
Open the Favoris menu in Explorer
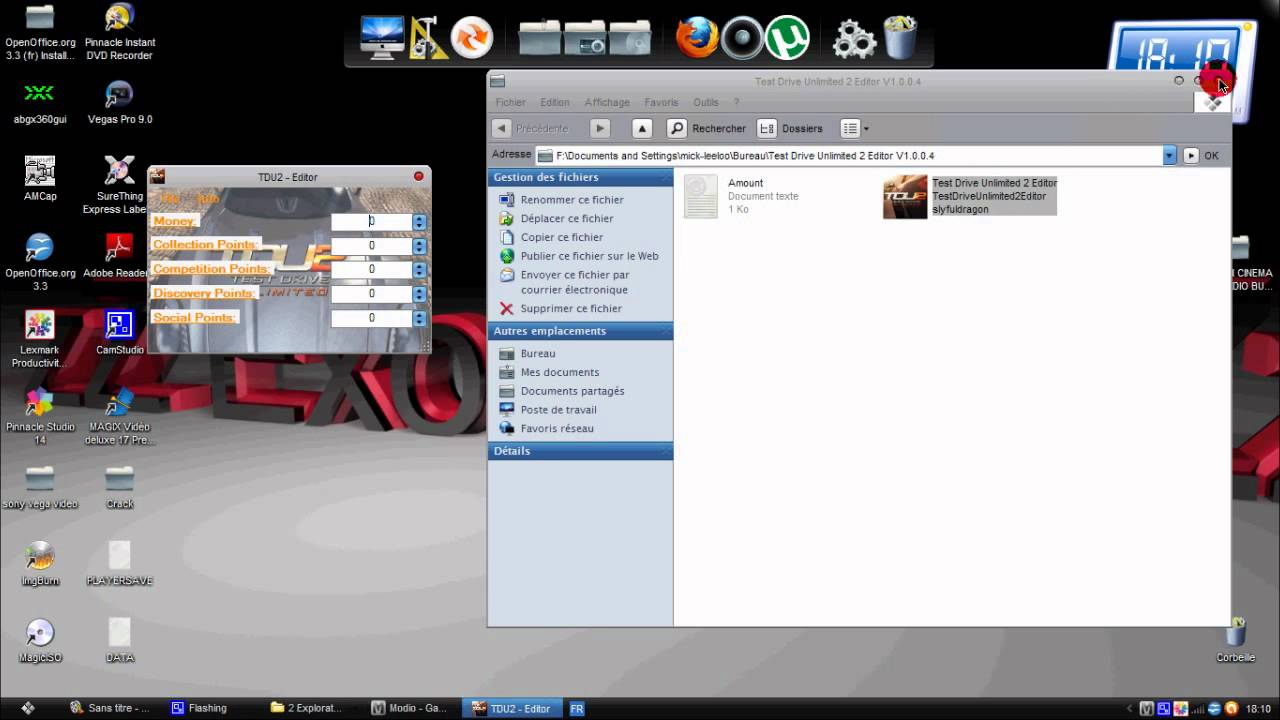point(661,102)
